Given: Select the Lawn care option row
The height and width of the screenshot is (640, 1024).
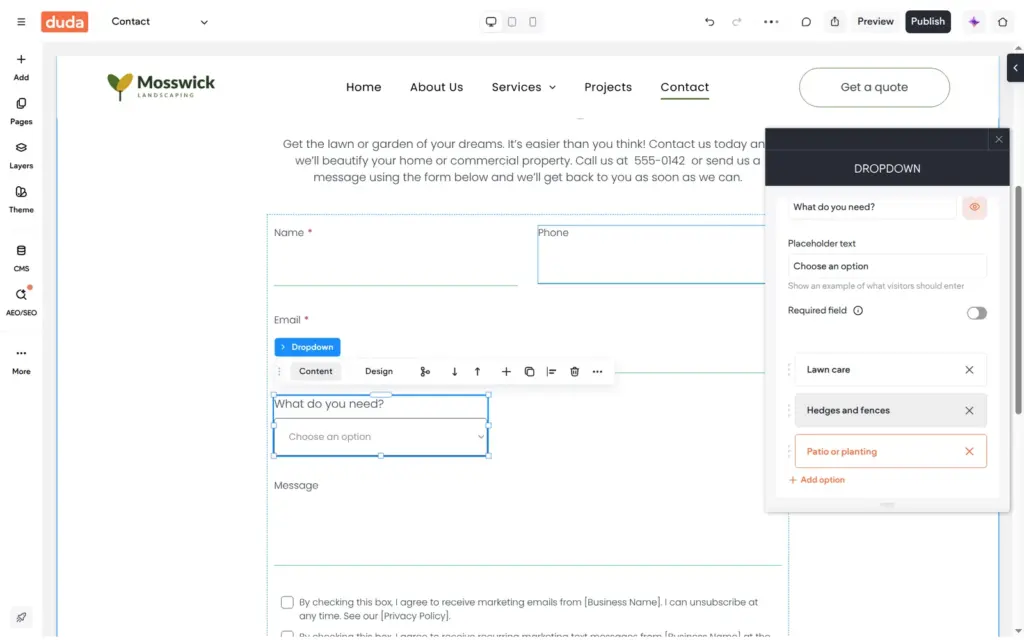Looking at the screenshot, I should 890,370.
